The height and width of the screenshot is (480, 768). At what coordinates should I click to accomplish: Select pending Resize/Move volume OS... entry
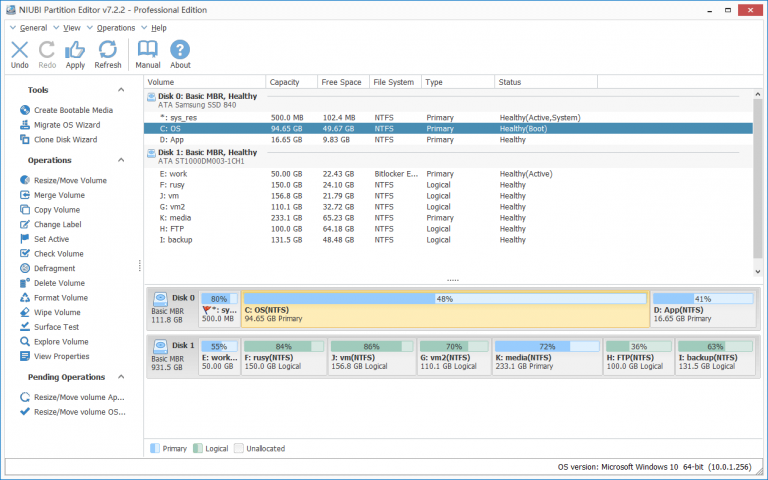point(72,412)
